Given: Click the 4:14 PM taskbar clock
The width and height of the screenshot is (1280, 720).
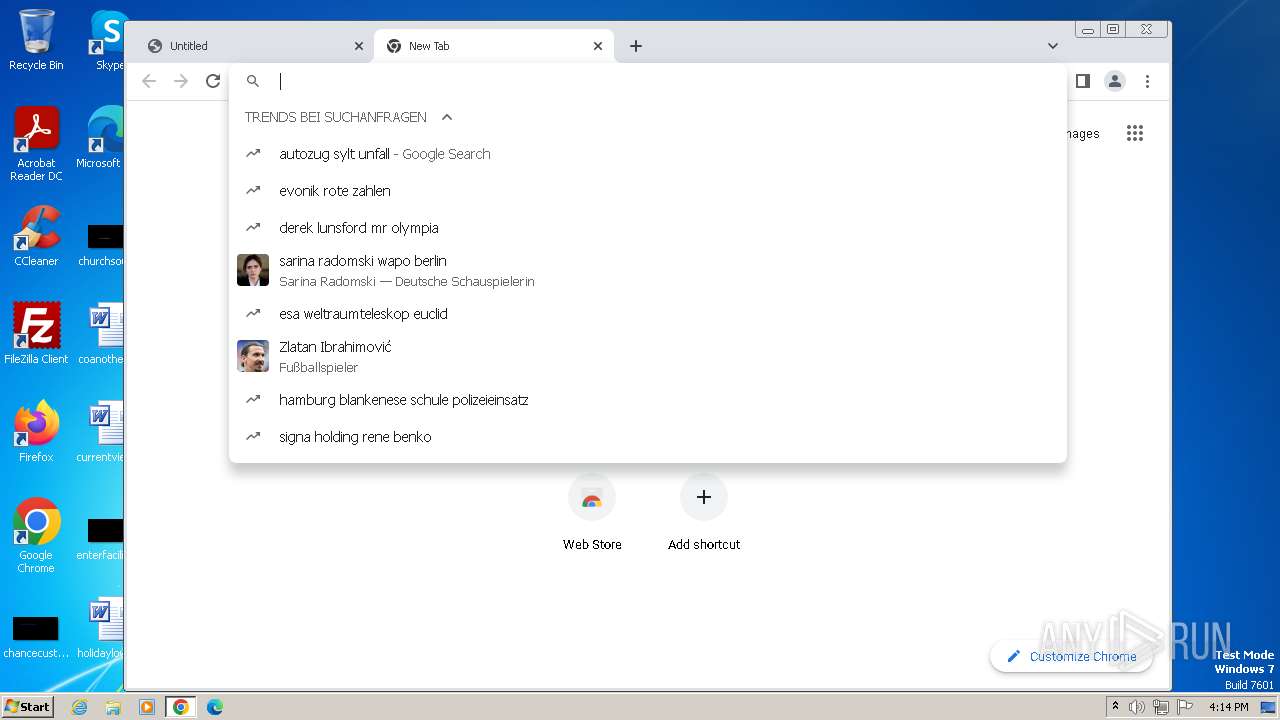Looking at the screenshot, I should click(x=1229, y=707).
